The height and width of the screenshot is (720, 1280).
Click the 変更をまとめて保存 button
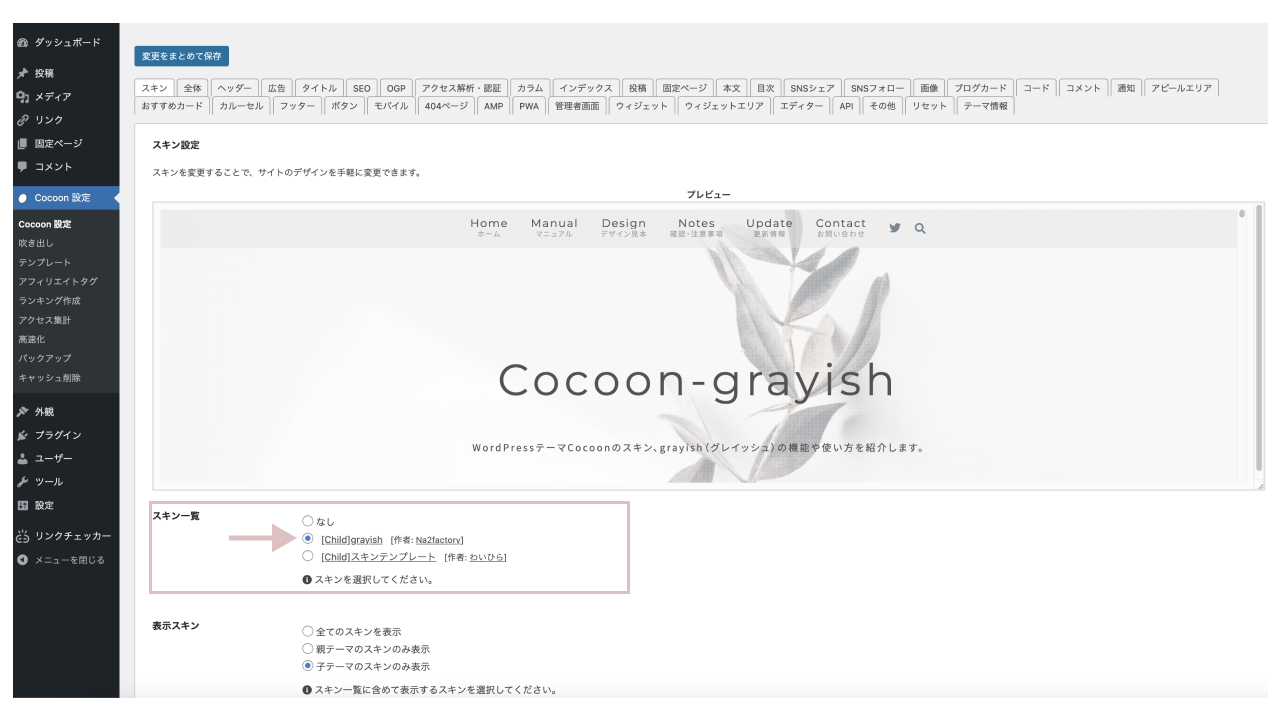[x=182, y=56]
